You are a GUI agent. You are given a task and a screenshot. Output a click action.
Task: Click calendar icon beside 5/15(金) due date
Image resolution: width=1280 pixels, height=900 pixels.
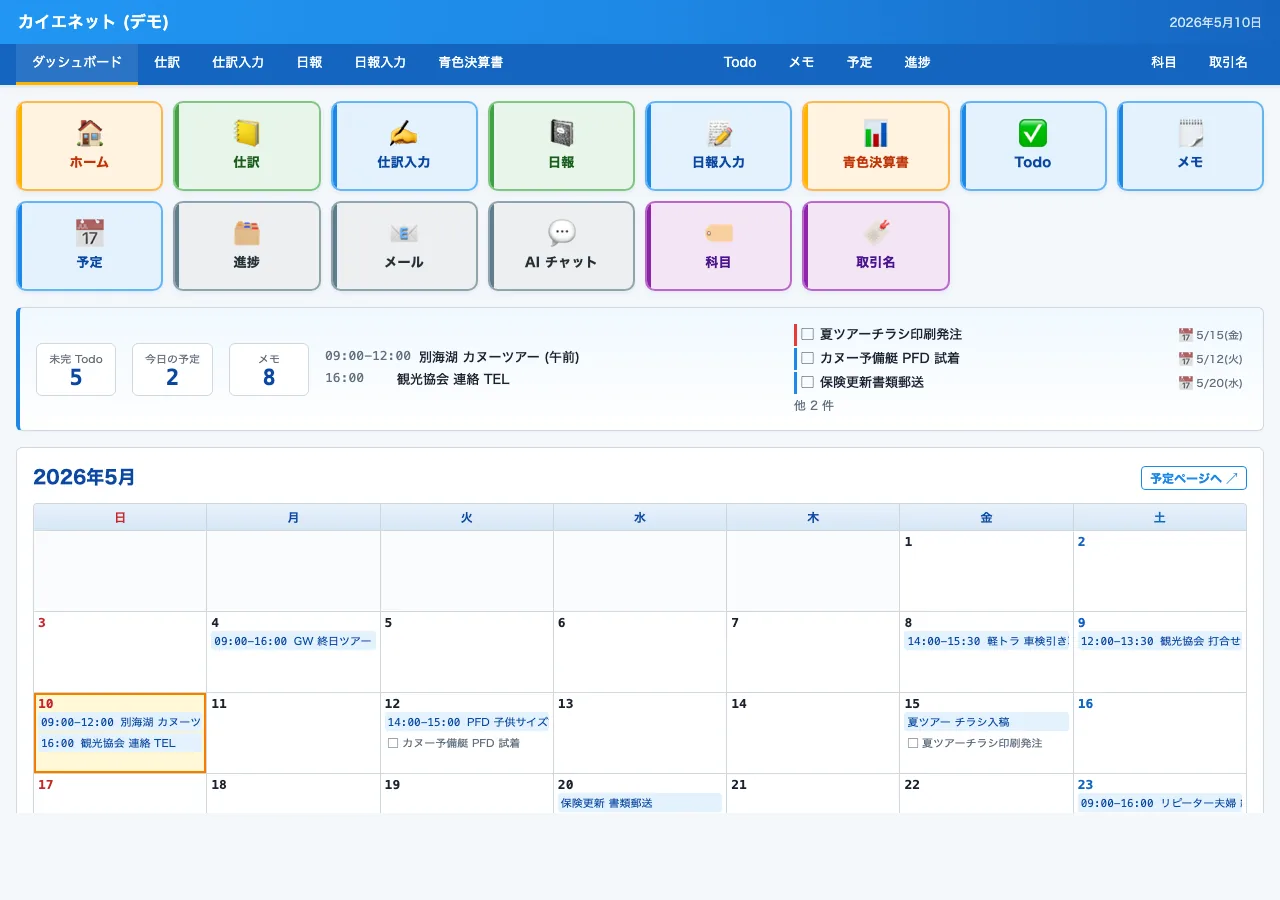click(1186, 335)
